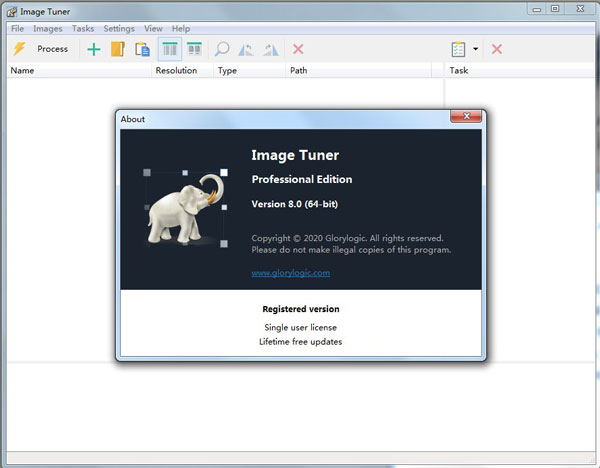Click the add task checklist icon
Viewport: 600px width, 468px height.
tap(458, 49)
